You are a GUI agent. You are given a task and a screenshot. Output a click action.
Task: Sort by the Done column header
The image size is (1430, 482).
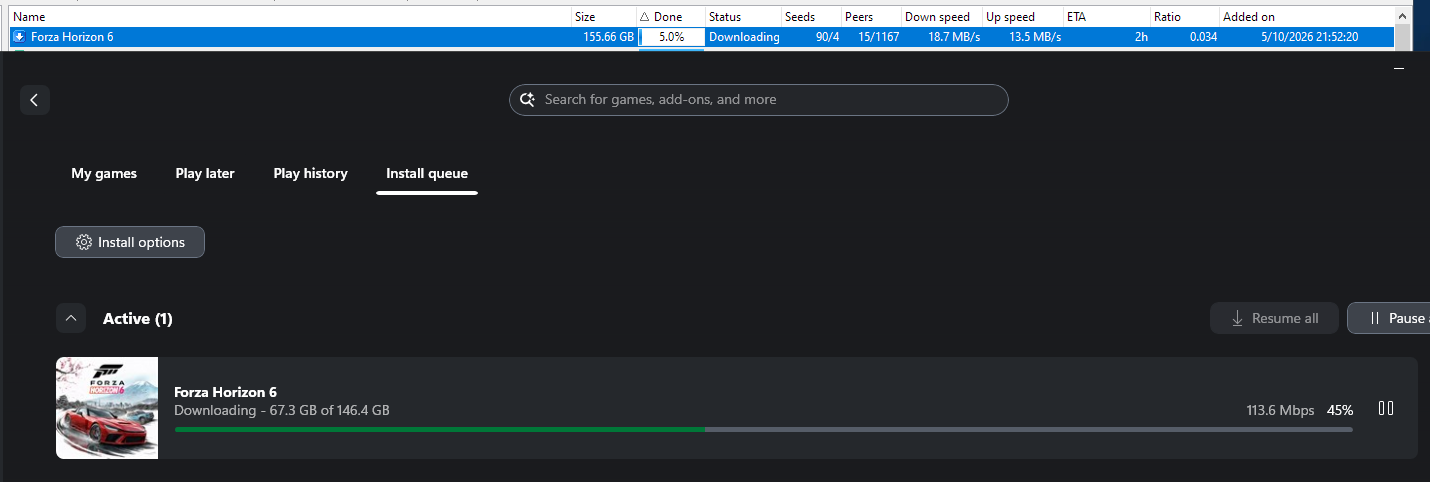pos(670,17)
